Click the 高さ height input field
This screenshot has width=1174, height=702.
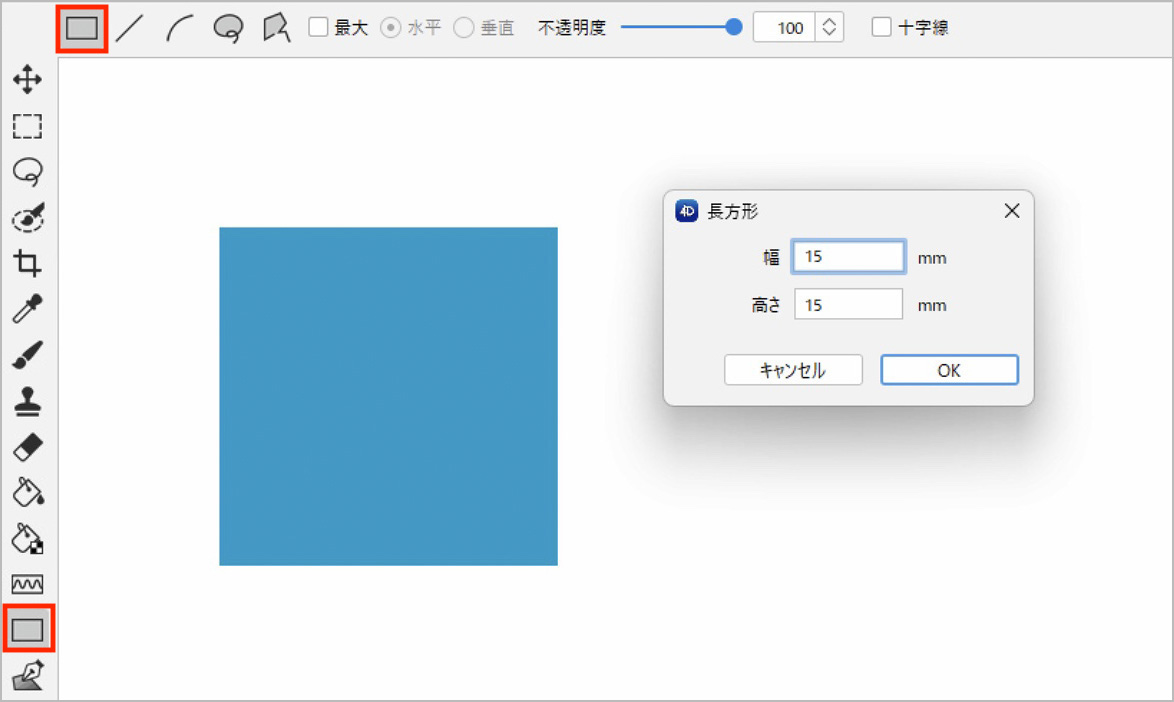click(x=848, y=305)
